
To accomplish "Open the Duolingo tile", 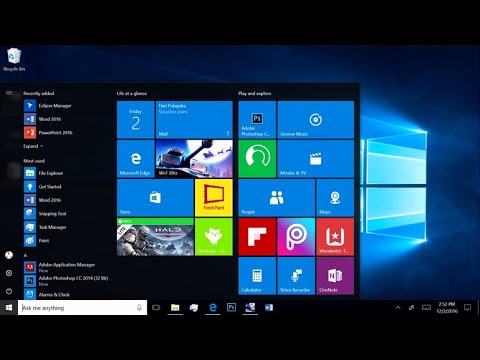I will 214,237.
